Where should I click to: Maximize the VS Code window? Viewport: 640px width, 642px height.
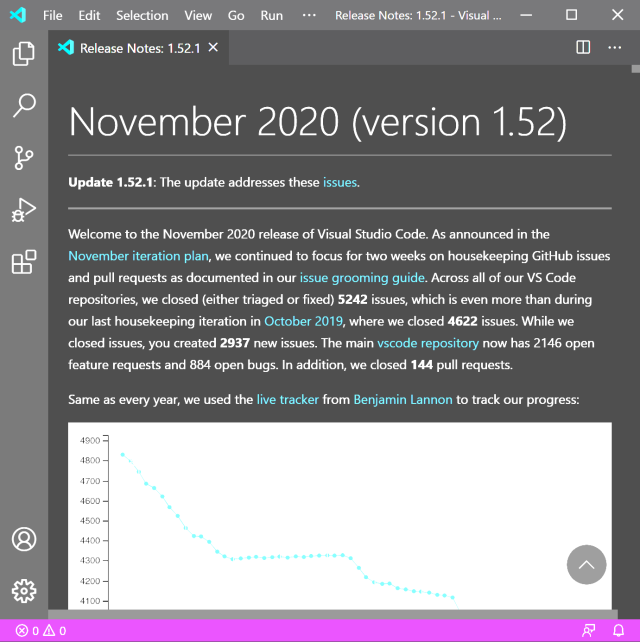(572, 15)
